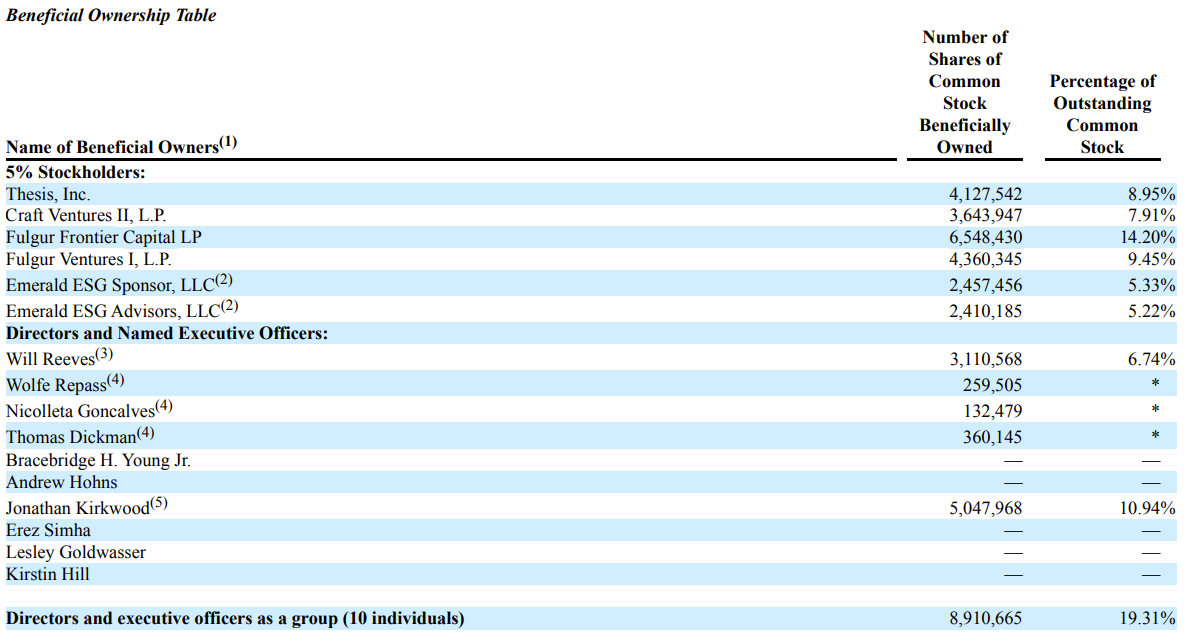Image resolution: width=1191 pixels, height=644 pixels.
Task: Select percentage 9.45%
Action: pos(1152,260)
